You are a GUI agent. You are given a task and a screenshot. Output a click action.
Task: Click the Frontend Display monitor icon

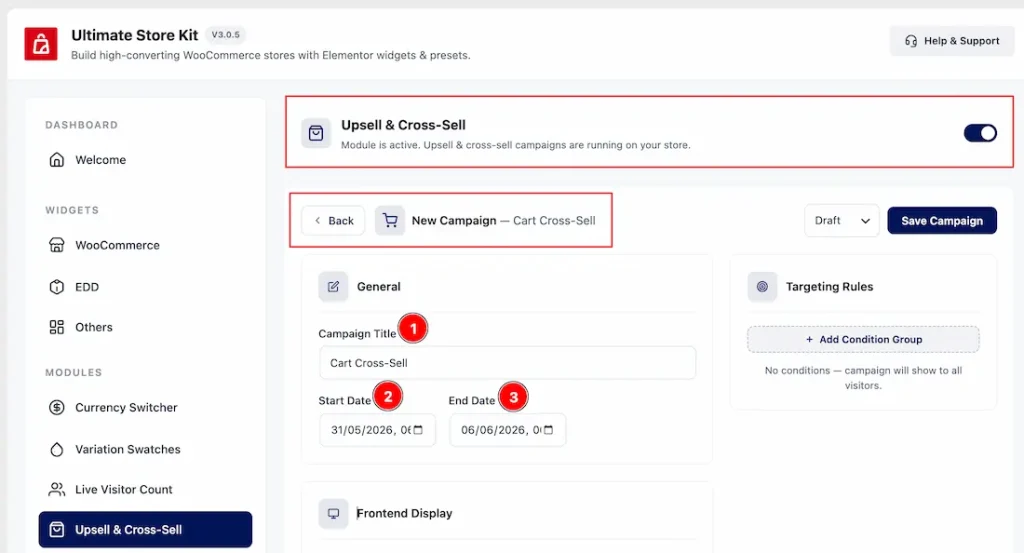(333, 514)
